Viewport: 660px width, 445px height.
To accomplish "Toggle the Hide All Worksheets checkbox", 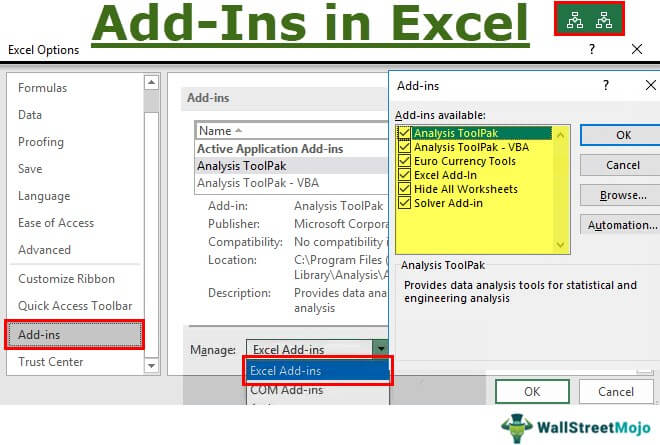I will [404, 189].
